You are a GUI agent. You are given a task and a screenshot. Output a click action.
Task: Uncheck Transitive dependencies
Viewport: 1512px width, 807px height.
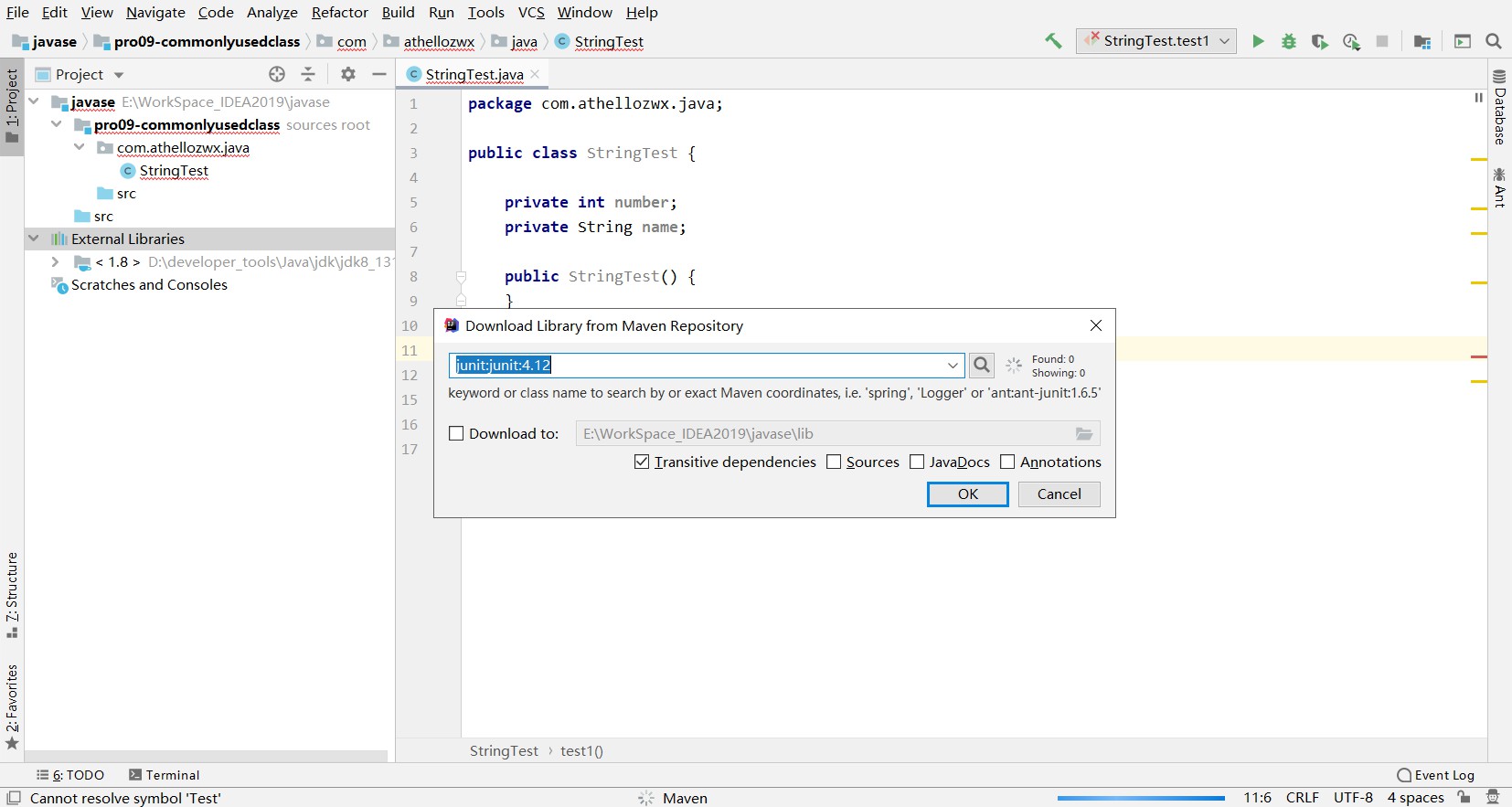point(642,462)
